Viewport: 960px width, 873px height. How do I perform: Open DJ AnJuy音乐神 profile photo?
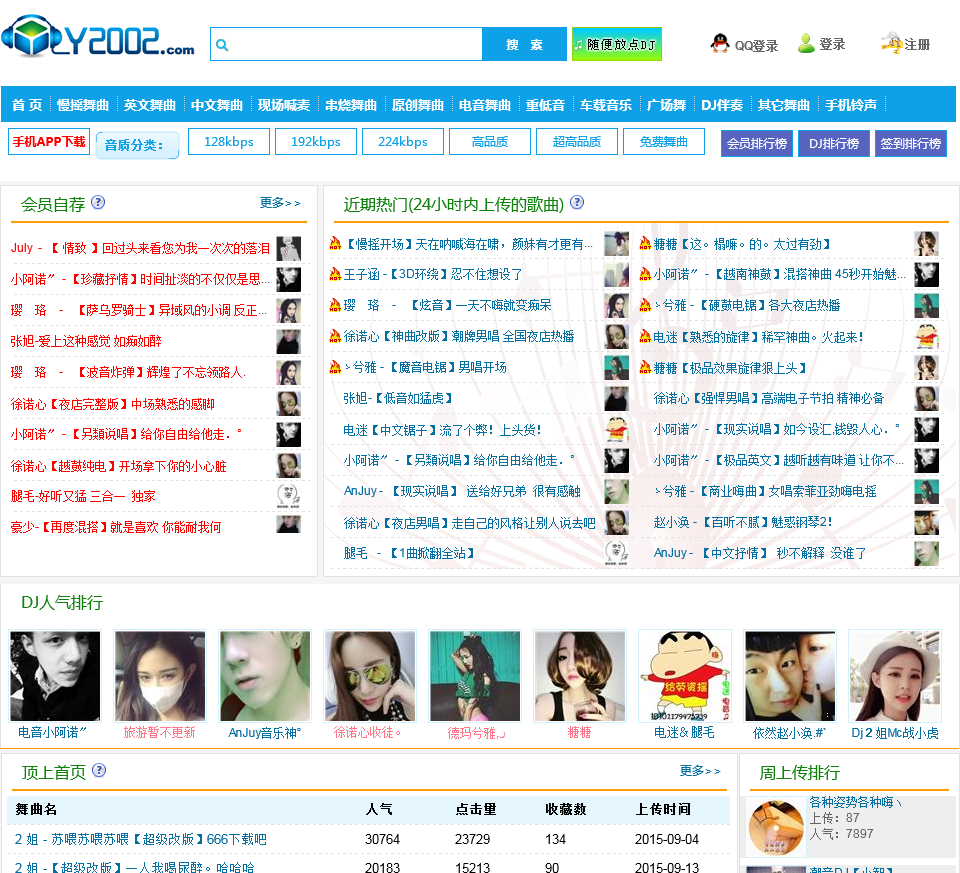(x=265, y=676)
